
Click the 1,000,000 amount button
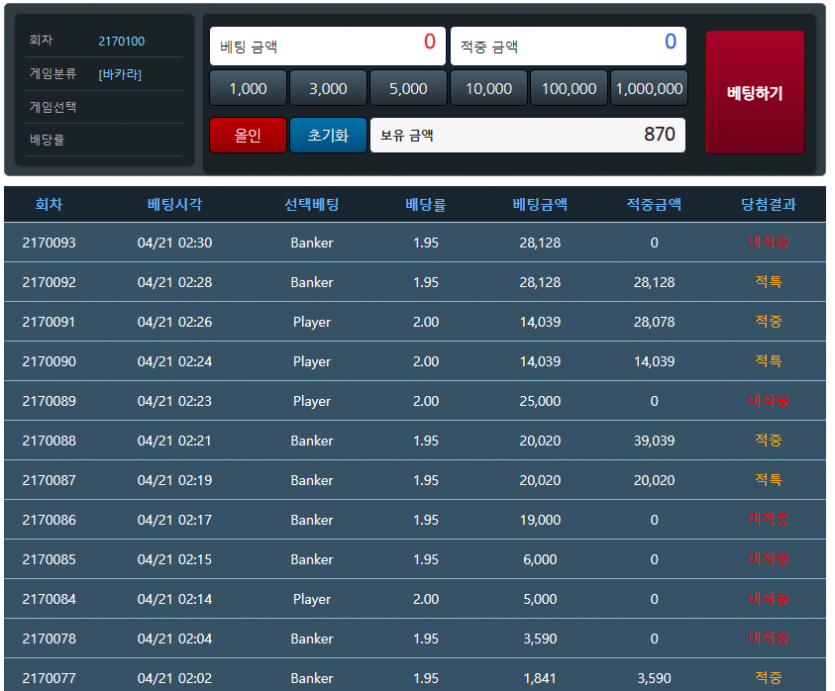(x=648, y=88)
